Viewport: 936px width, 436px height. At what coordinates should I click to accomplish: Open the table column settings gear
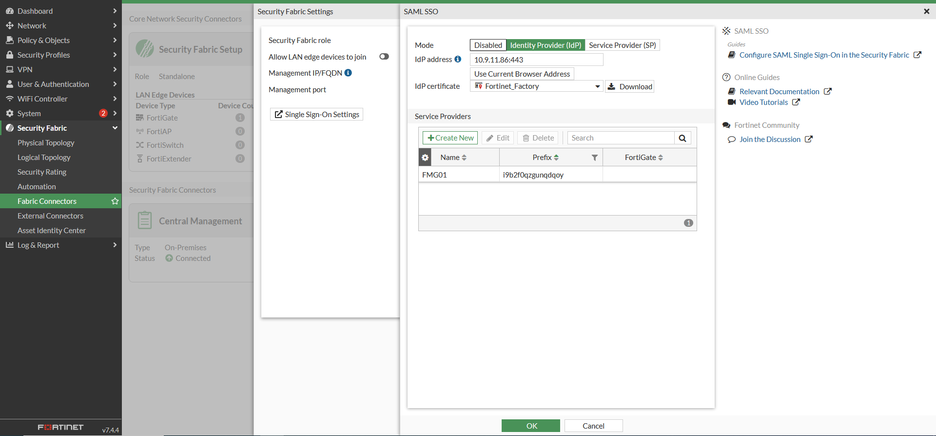tap(425, 158)
